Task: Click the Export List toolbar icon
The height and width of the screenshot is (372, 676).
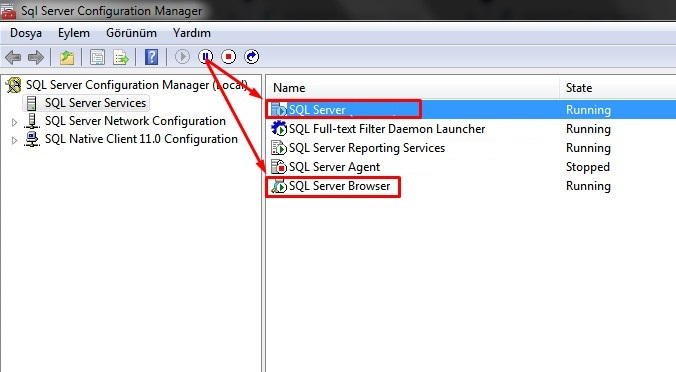Action: [x=121, y=57]
